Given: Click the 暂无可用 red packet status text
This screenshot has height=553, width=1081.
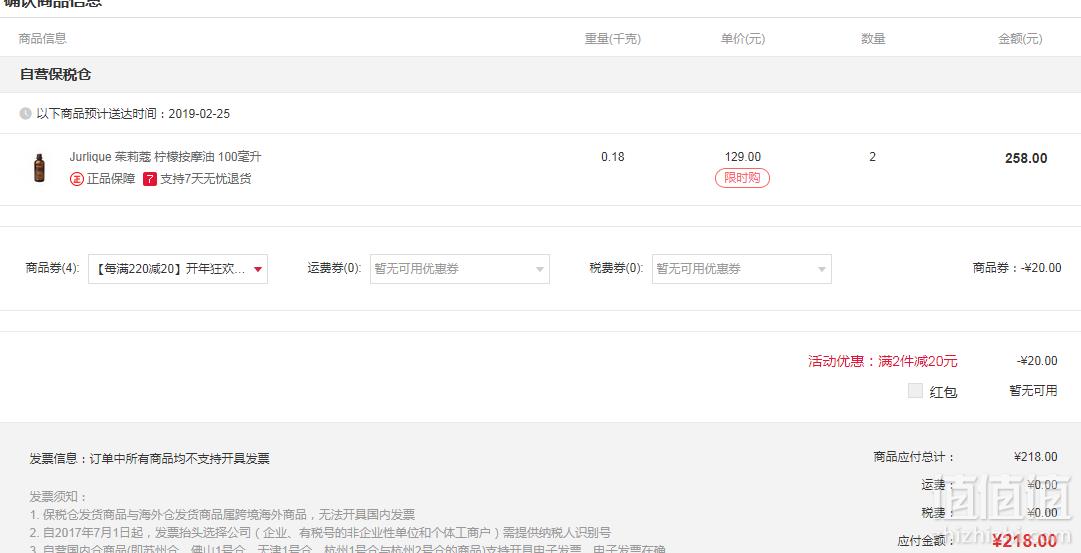Looking at the screenshot, I should [1033, 391].
